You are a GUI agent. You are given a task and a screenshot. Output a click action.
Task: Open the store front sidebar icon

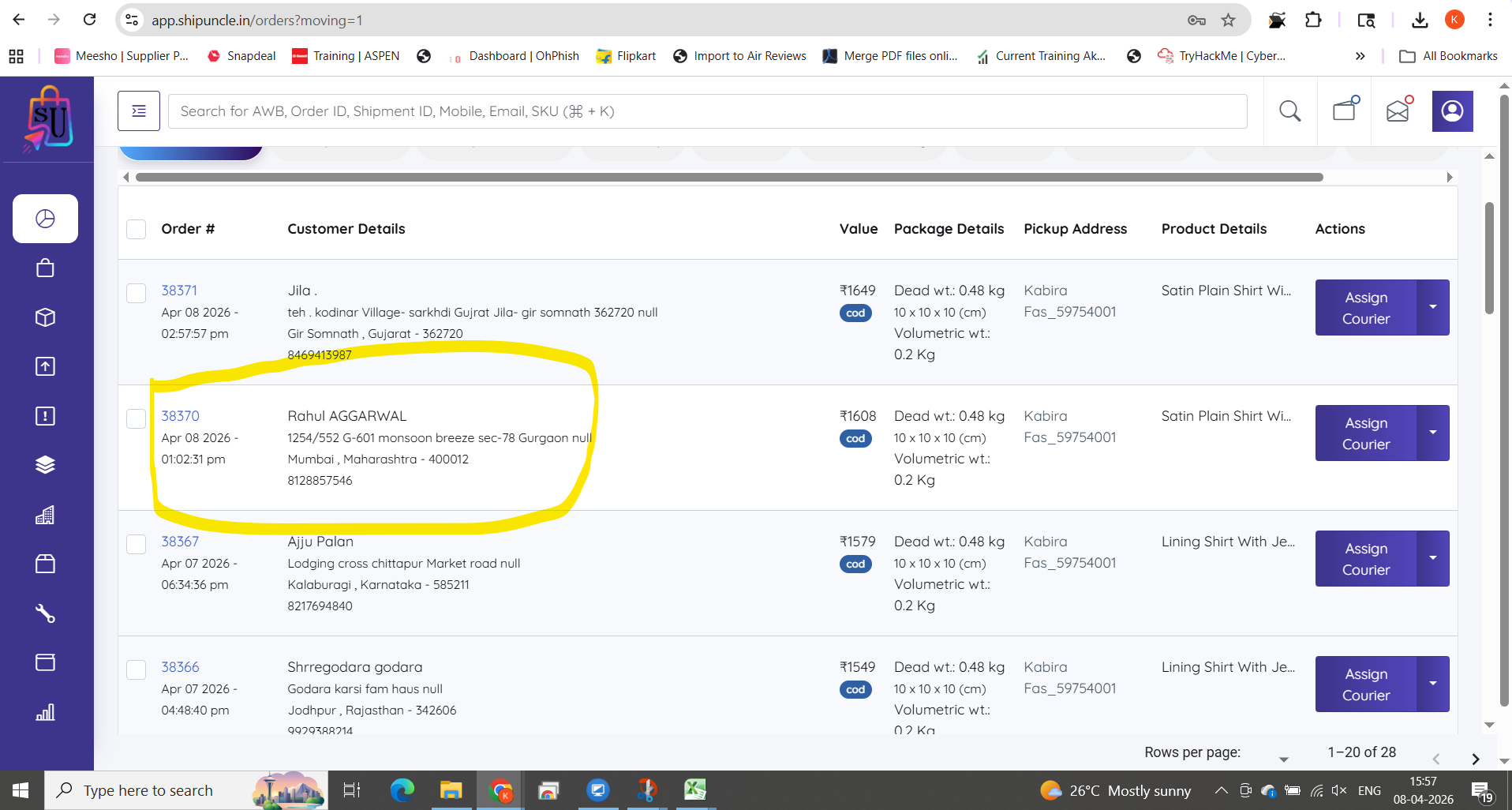[45, 564]
